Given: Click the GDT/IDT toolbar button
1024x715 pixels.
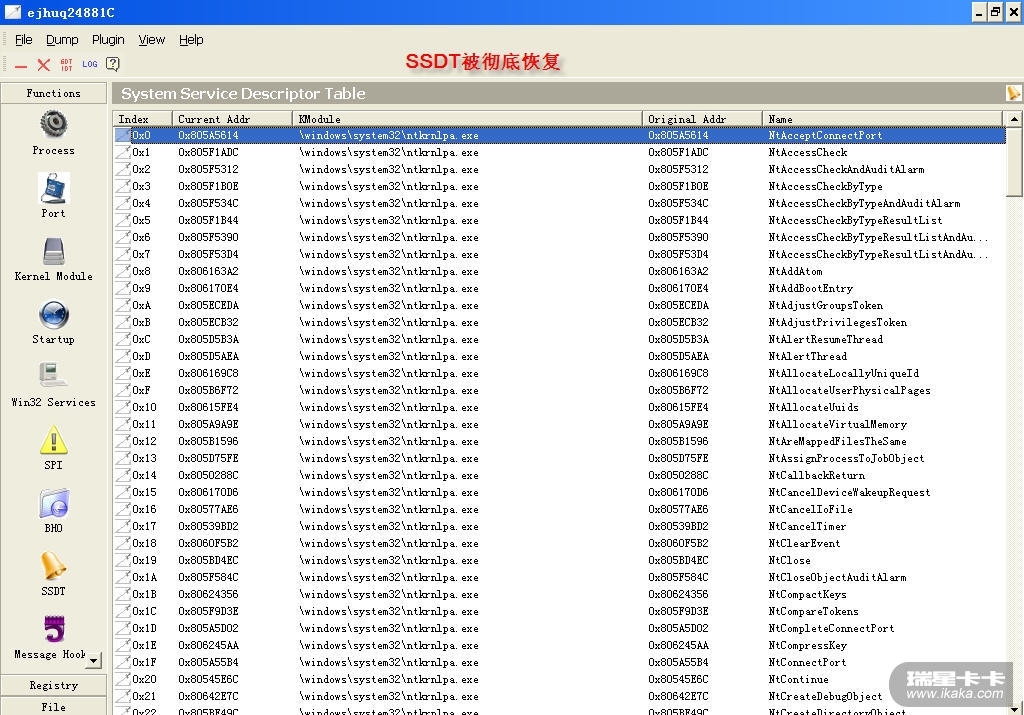Looking at the screenshot, I should click(x=66, y=64).
